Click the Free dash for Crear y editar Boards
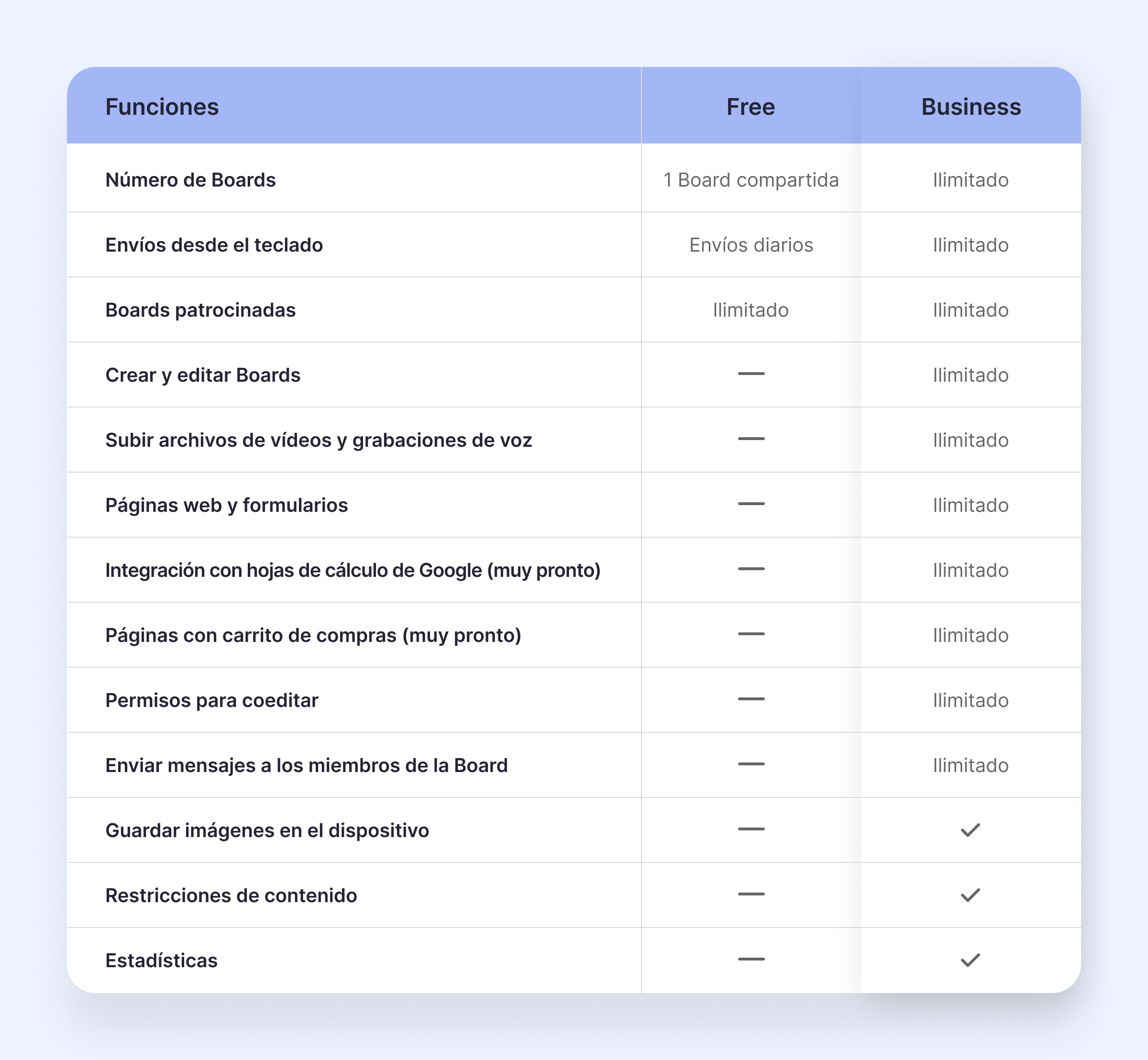 pyautogui.click(x=751, y=374)
